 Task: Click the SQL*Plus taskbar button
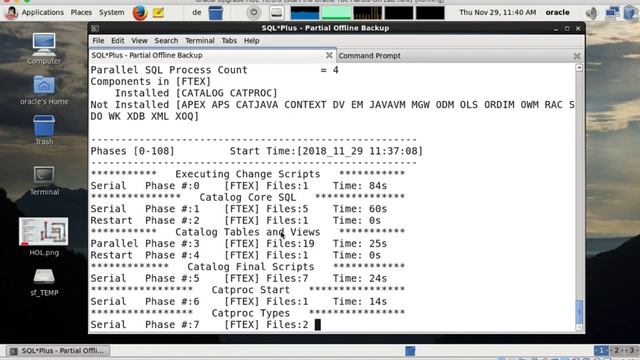(58, 351)
